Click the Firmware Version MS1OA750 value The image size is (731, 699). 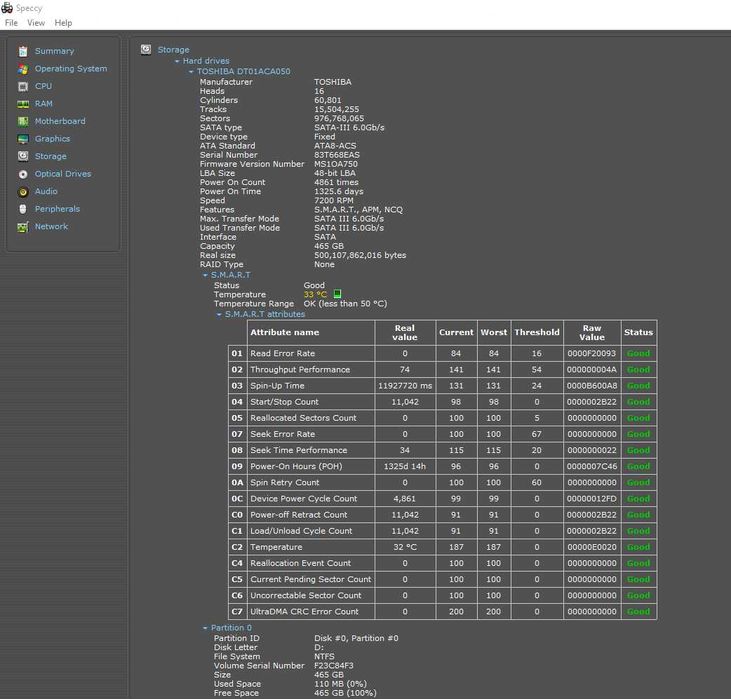point(336,164)
